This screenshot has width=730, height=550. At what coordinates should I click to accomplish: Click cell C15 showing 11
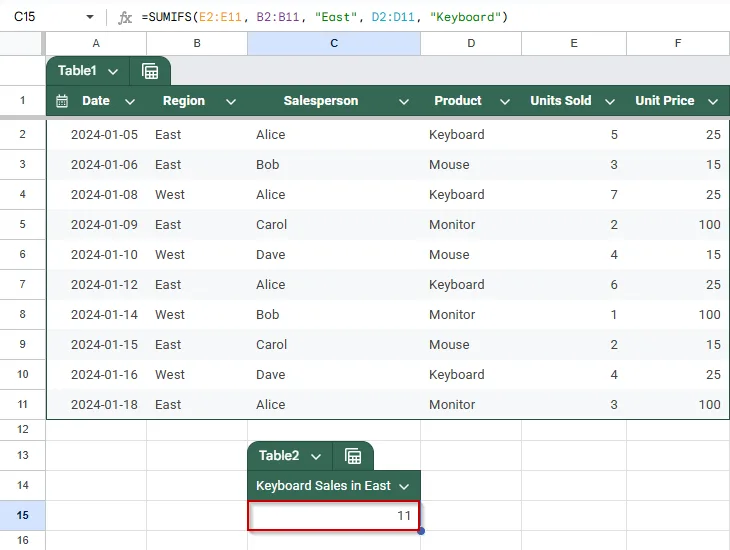[x=334, y=516]
